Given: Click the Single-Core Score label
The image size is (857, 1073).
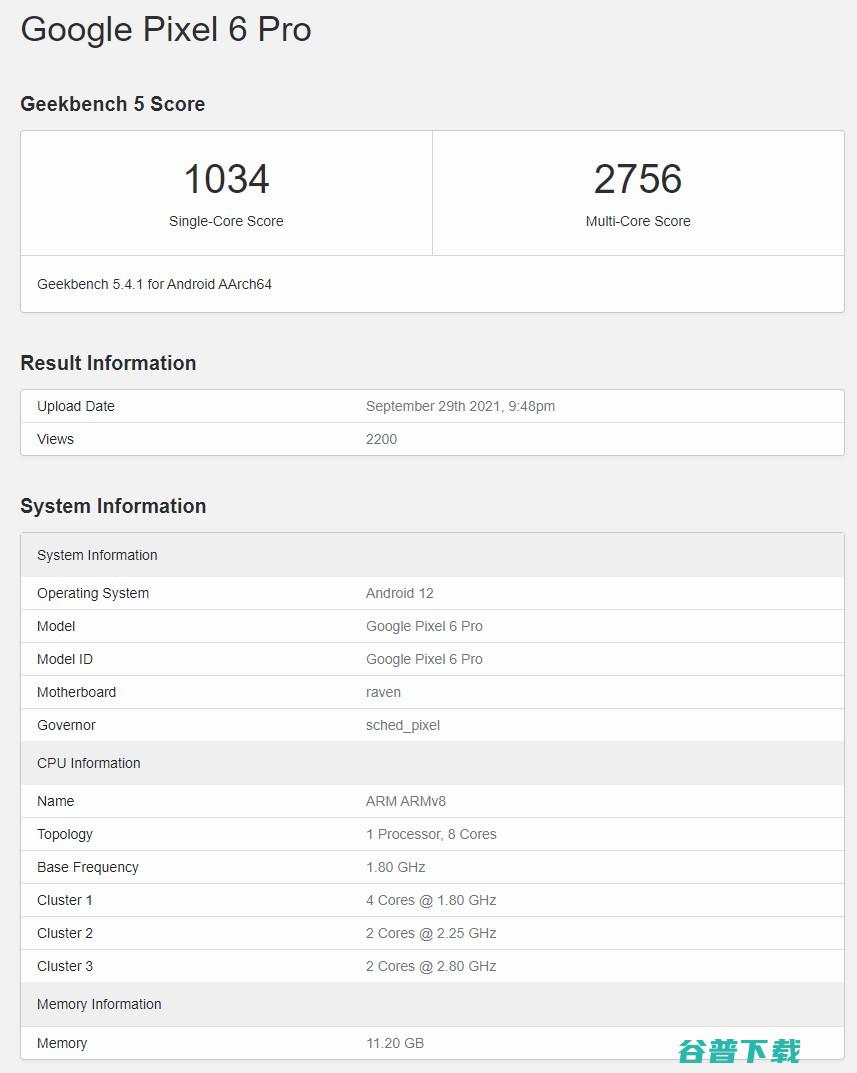Looking at the screenshot, I should 227,221.
